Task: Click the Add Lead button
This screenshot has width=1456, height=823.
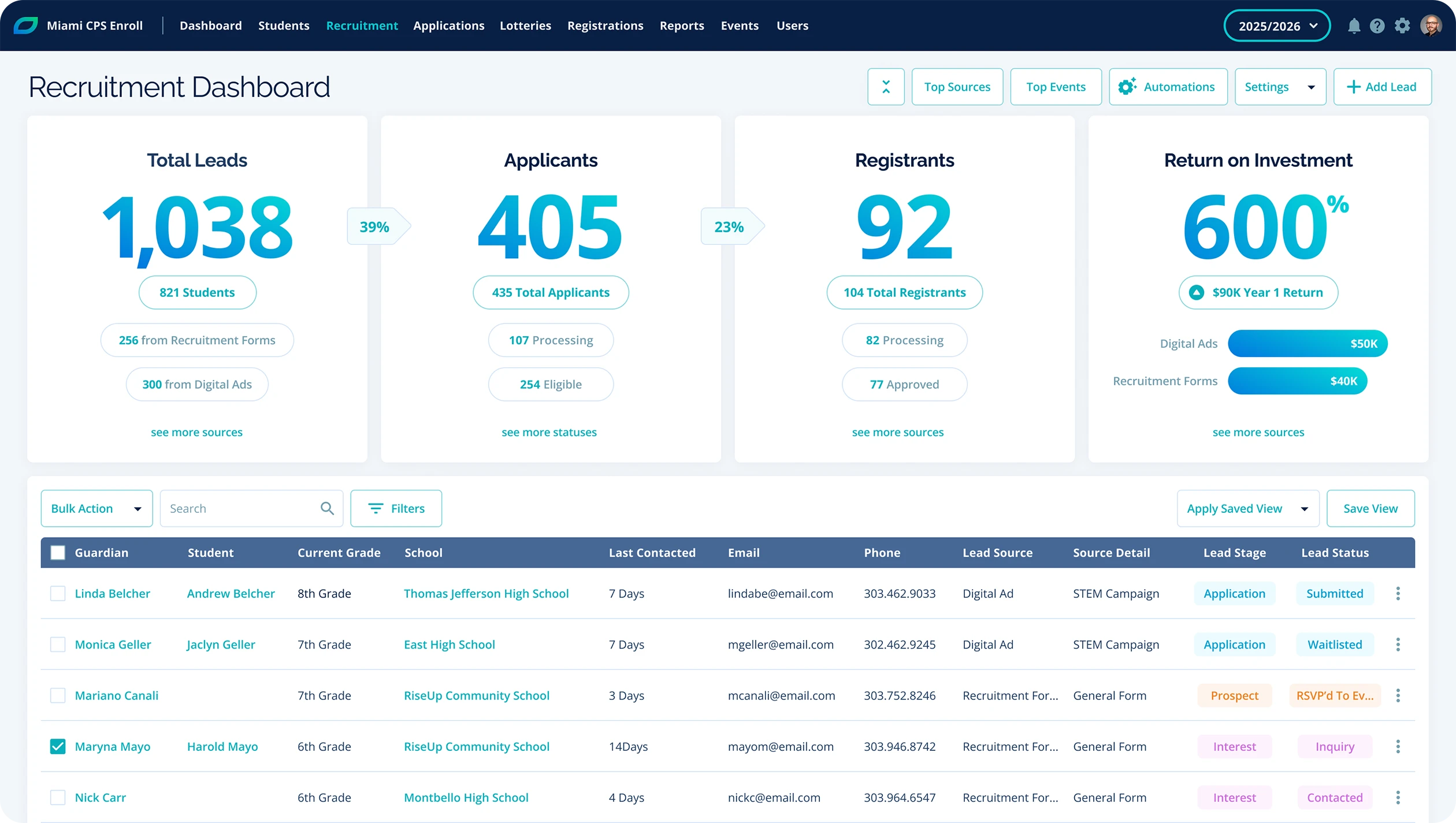Action: (1382, 87)
